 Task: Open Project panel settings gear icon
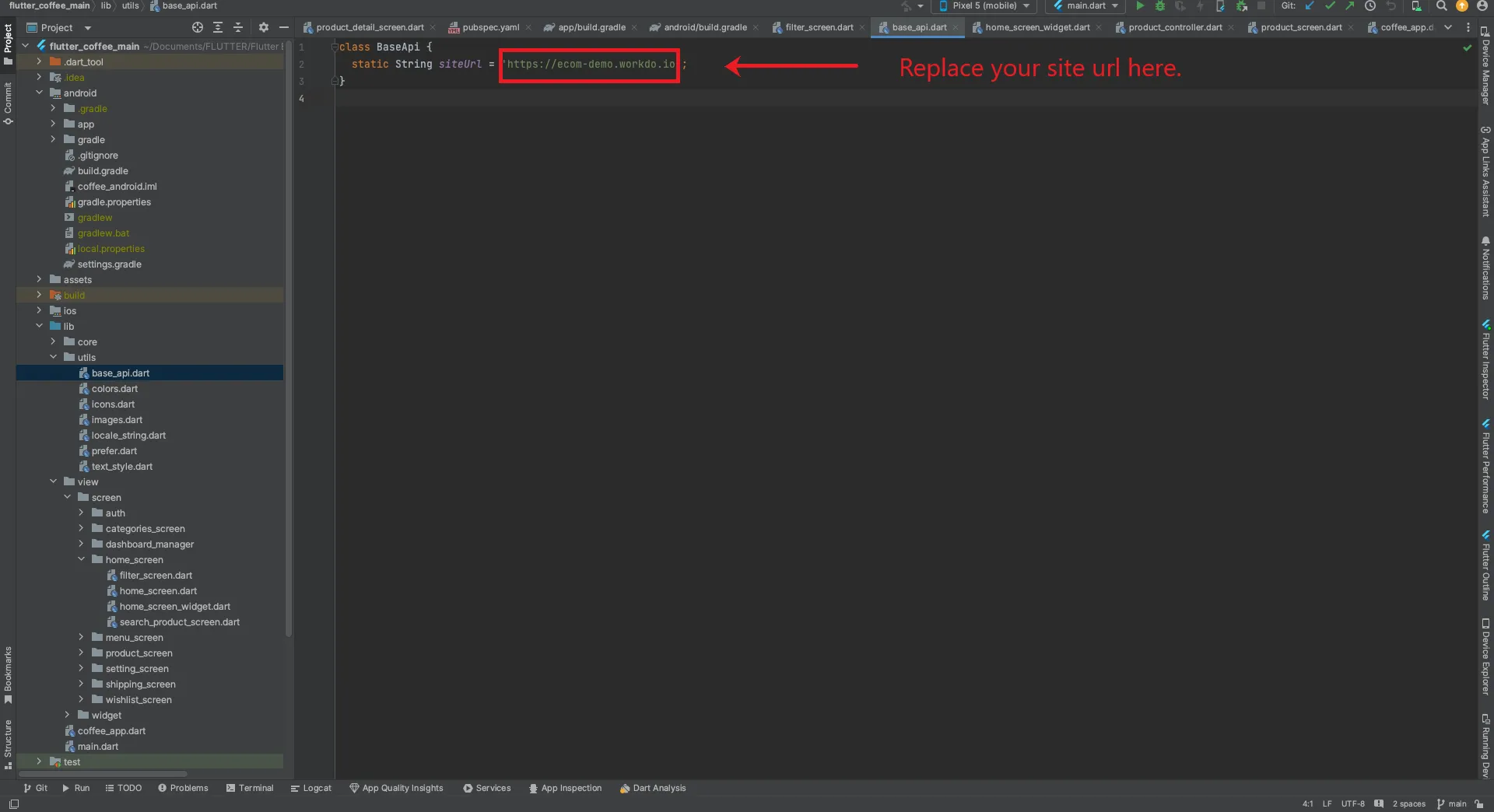(263, 27)
